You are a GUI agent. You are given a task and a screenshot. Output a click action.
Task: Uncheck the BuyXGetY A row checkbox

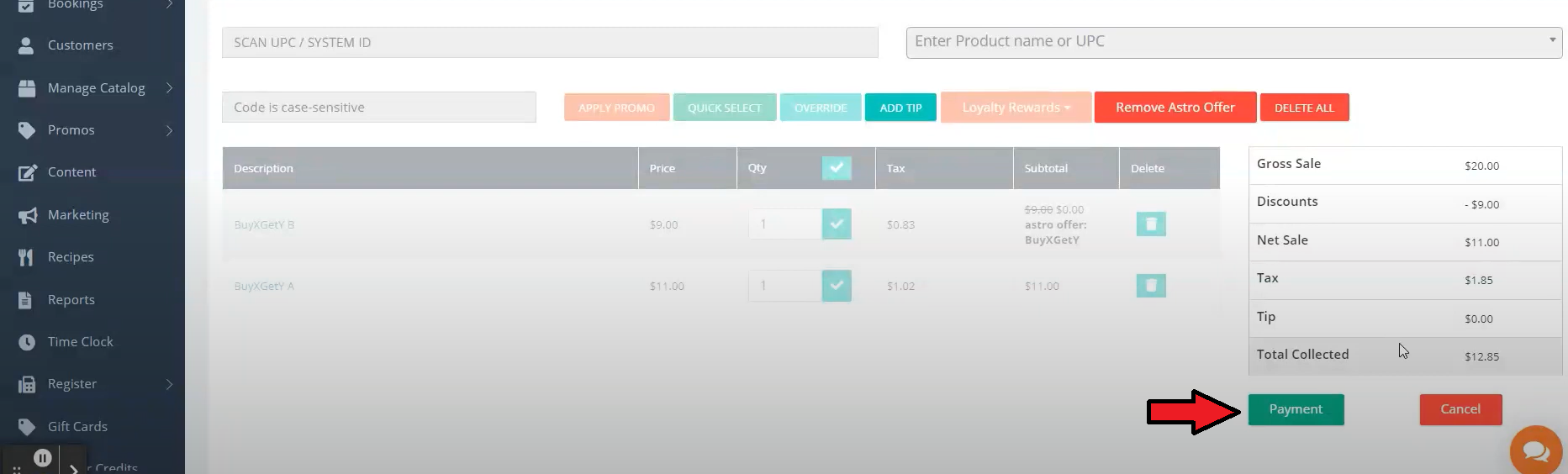[836, 286]
